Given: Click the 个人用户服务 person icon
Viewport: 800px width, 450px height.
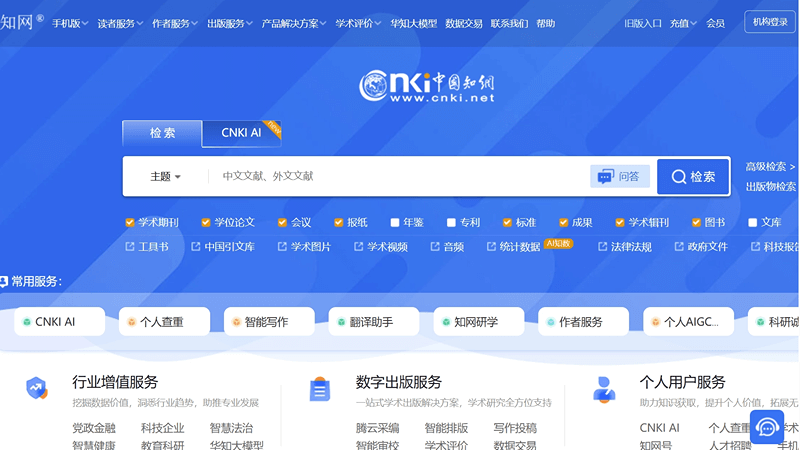Looking at the screenshot, I should (604, 389).
